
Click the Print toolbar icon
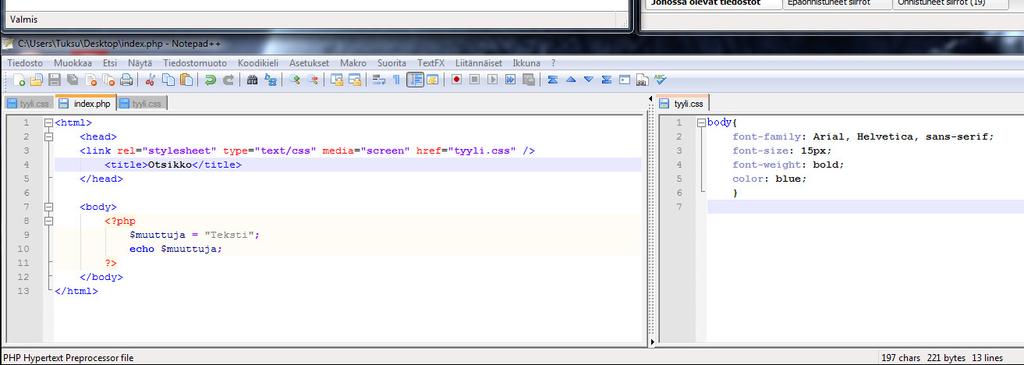[x=126, y=80]
